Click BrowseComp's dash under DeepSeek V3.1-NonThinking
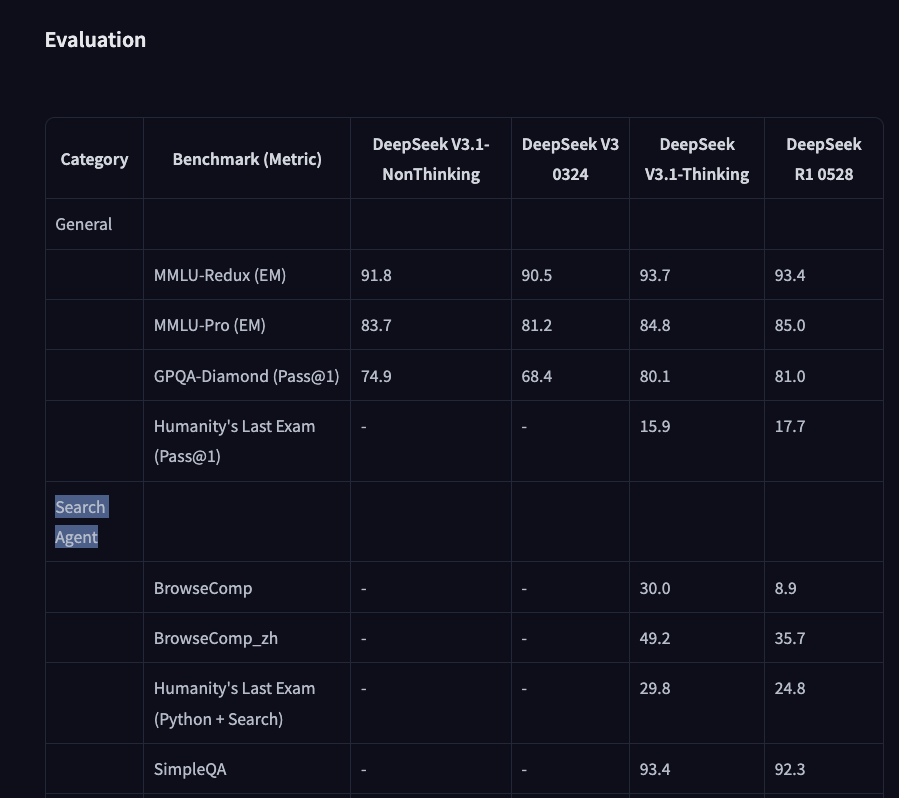899x798 pixels. coord(363,589)
